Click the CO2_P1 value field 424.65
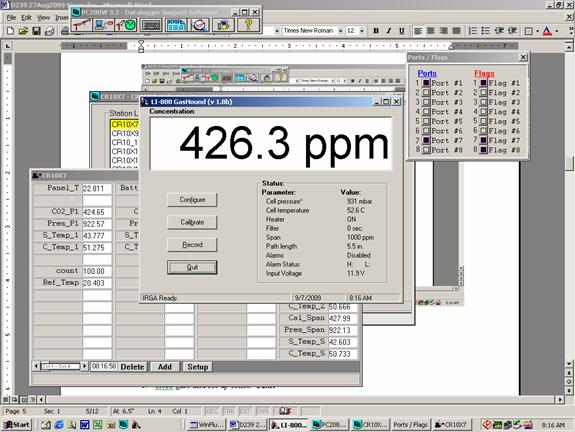The image size is (575, 432). pos(97,212)
